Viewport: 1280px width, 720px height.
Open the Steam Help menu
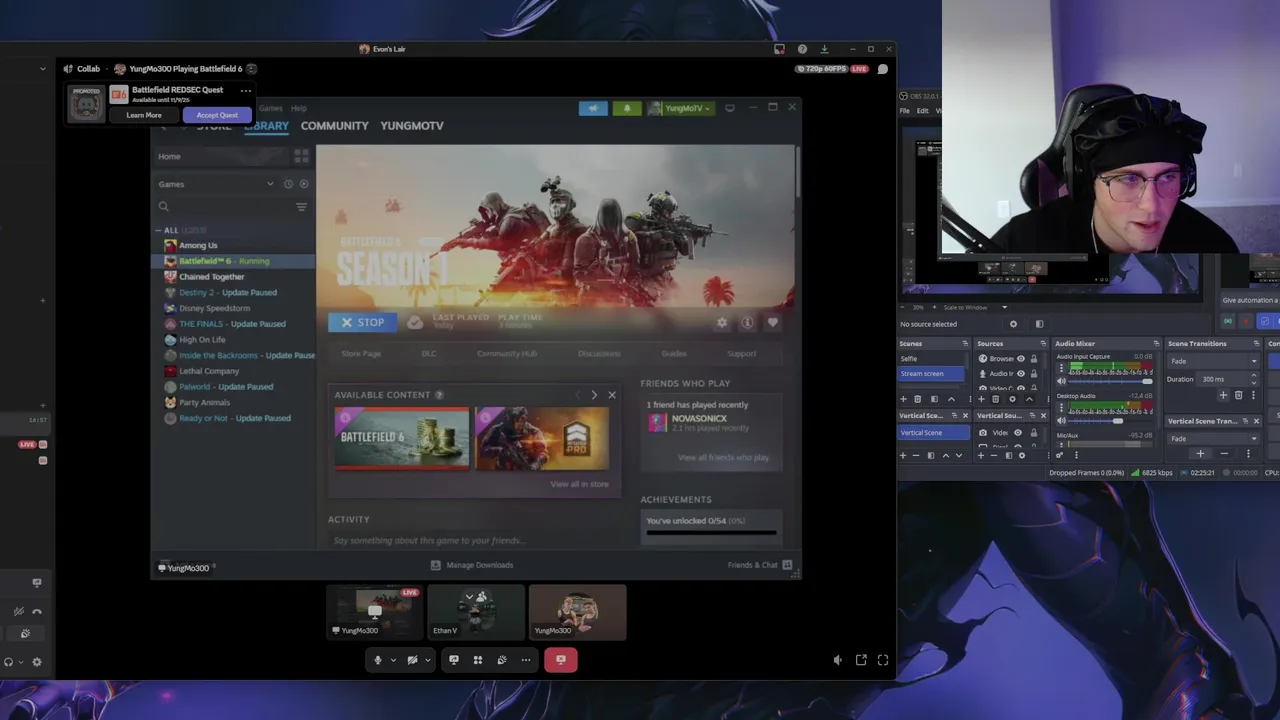(x=299, y=108)
